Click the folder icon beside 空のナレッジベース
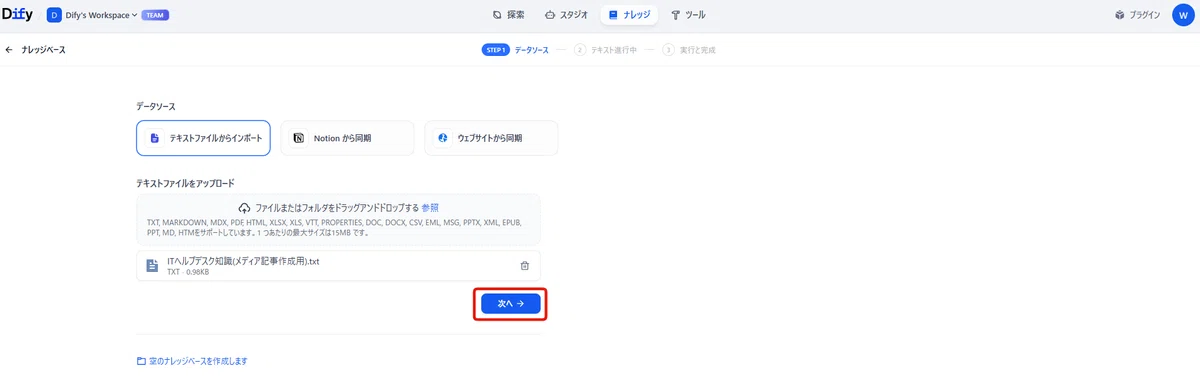Image resolution: width=1200 pixels, height=376 pixels. (x=141, y=360)
